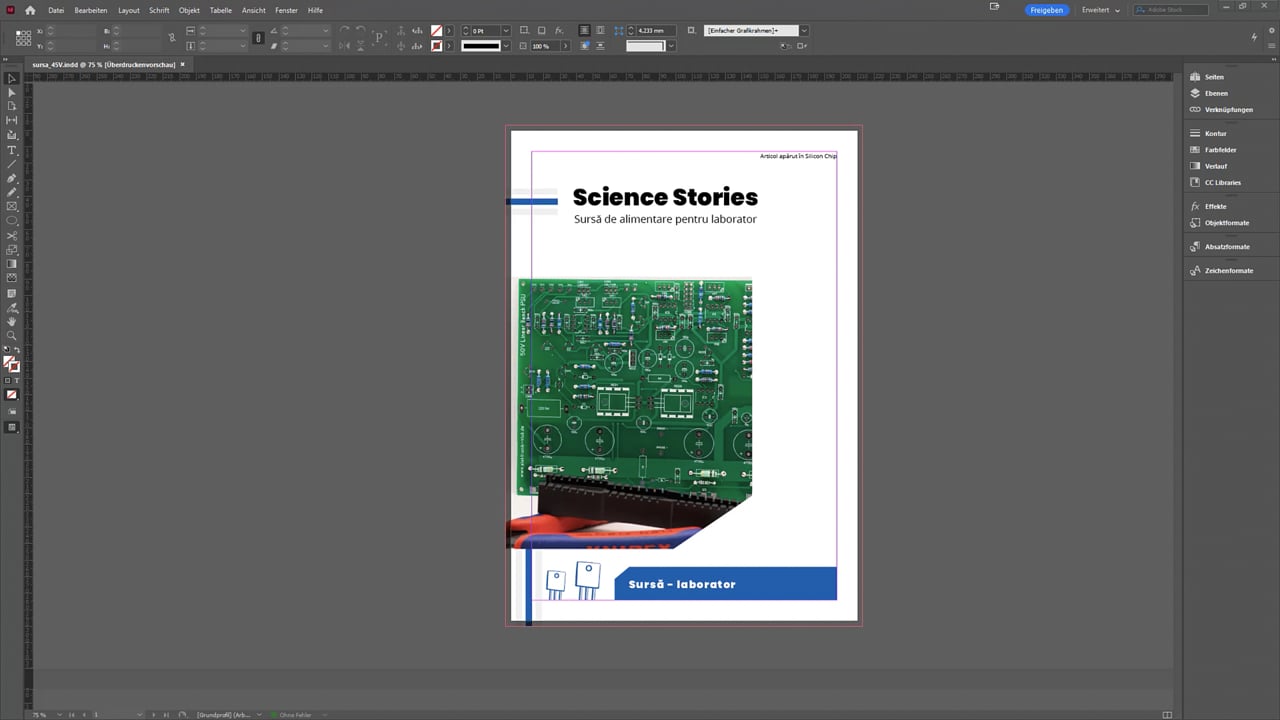Switch to the sursa_45V.indd document tab
Image resolution: width=1280 pixels, height=720 pixels.
[x=104, y=65]
